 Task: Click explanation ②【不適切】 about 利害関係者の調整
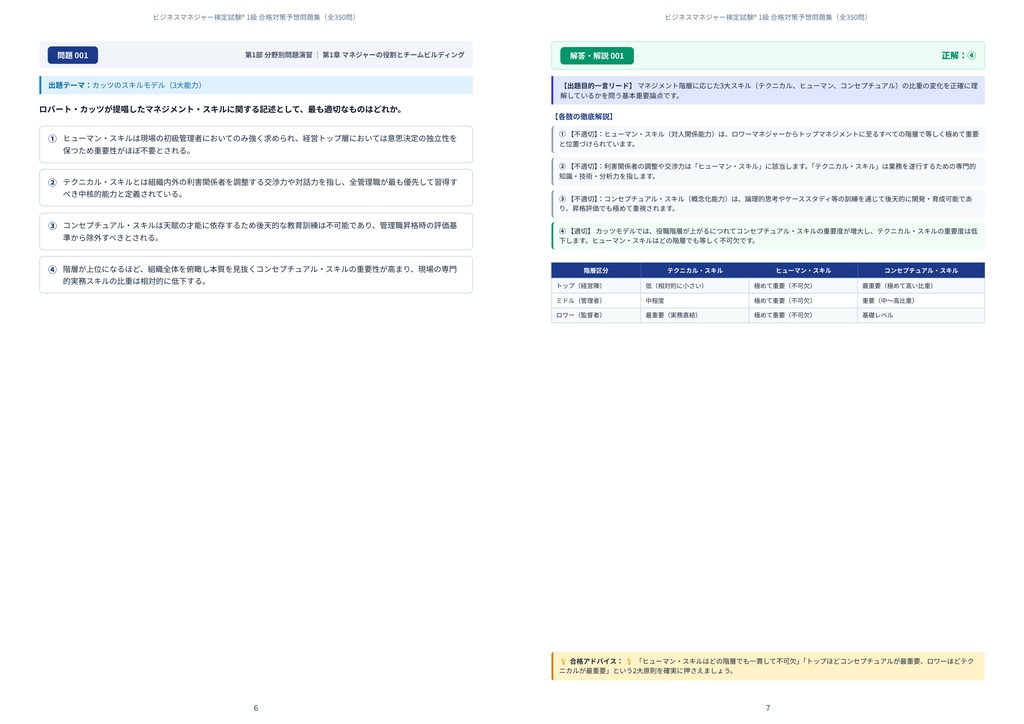pyautogui.click(x=768, y=171)
